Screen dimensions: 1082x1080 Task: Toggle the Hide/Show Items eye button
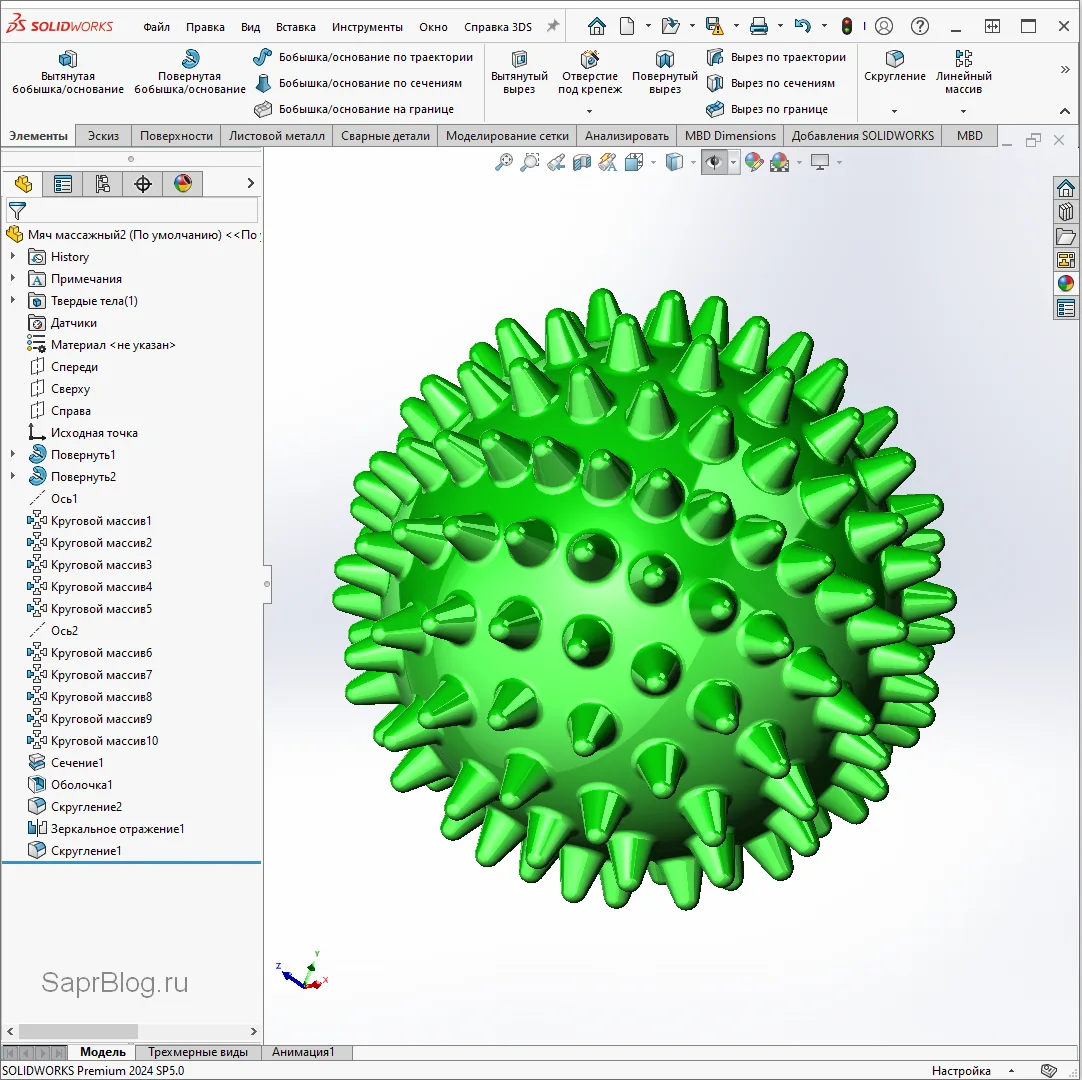[713, 162]
